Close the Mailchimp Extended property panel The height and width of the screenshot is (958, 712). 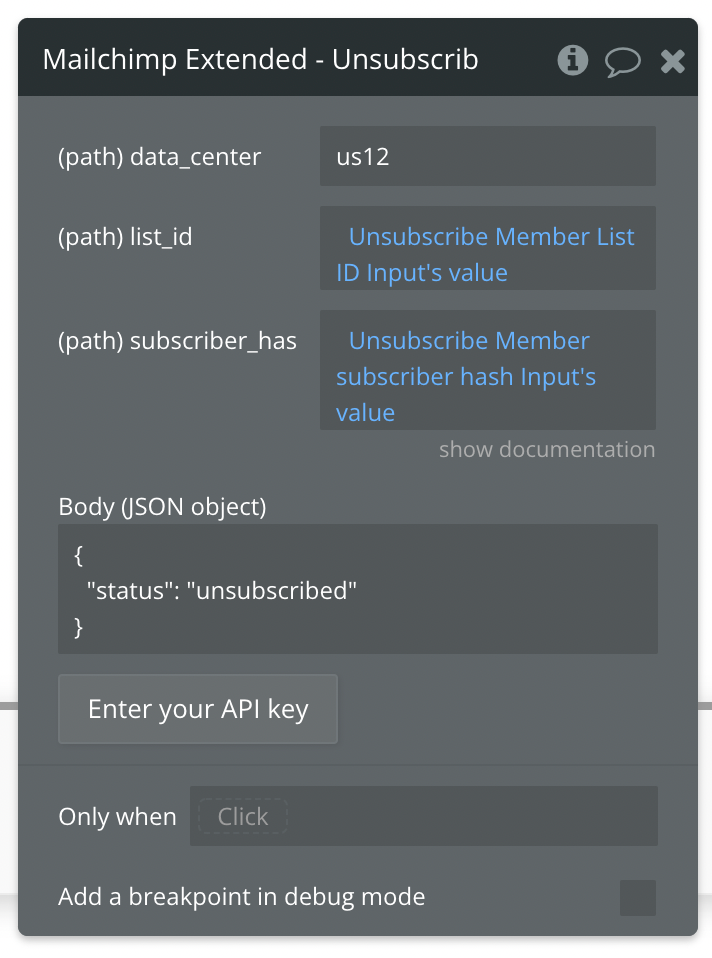pos(673,61)
